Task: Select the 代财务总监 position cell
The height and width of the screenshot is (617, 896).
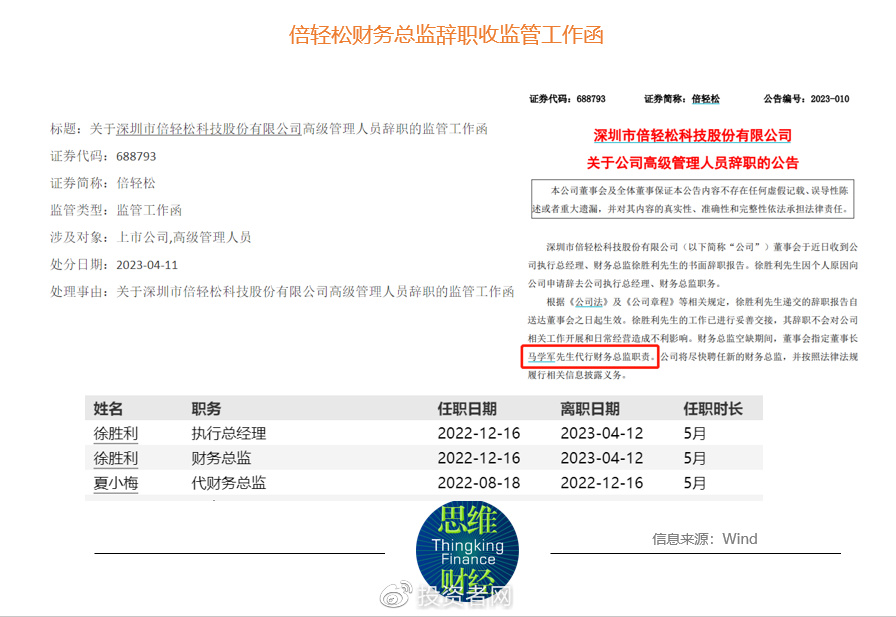Action: (229, 483)
